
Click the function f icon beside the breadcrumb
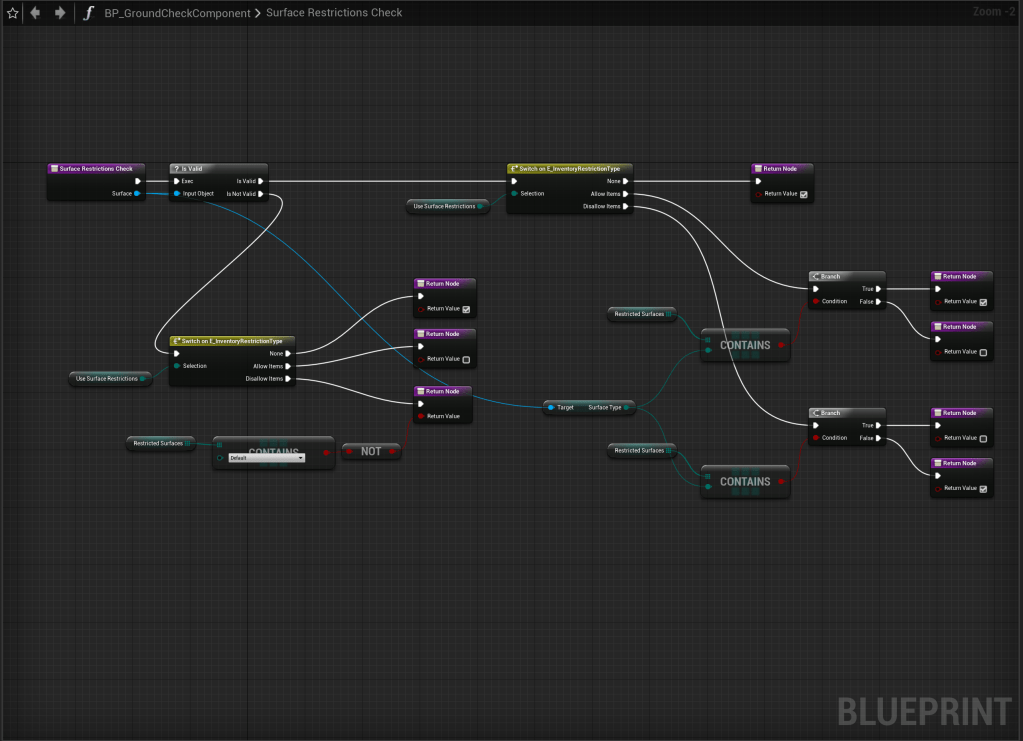click(x=89, y=13)
